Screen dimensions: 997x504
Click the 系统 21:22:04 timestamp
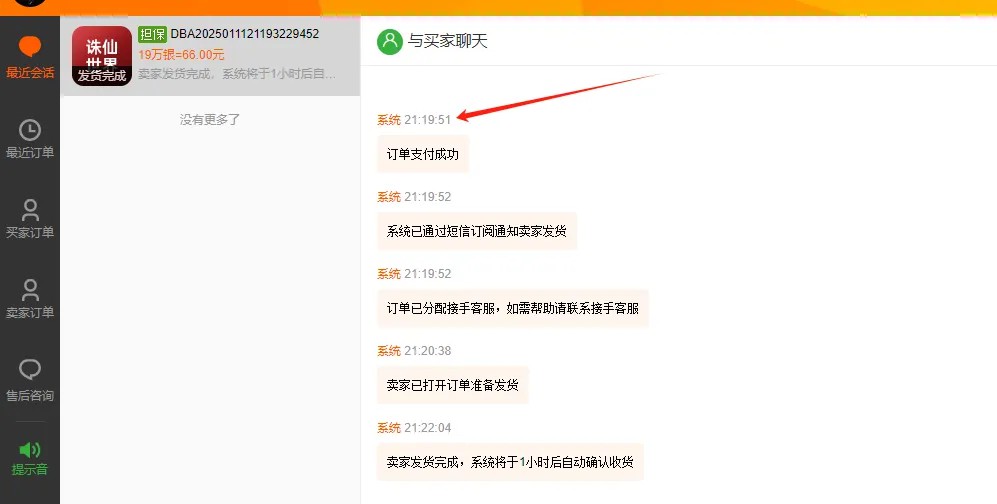pyautogui.click(x=414, y=428)
